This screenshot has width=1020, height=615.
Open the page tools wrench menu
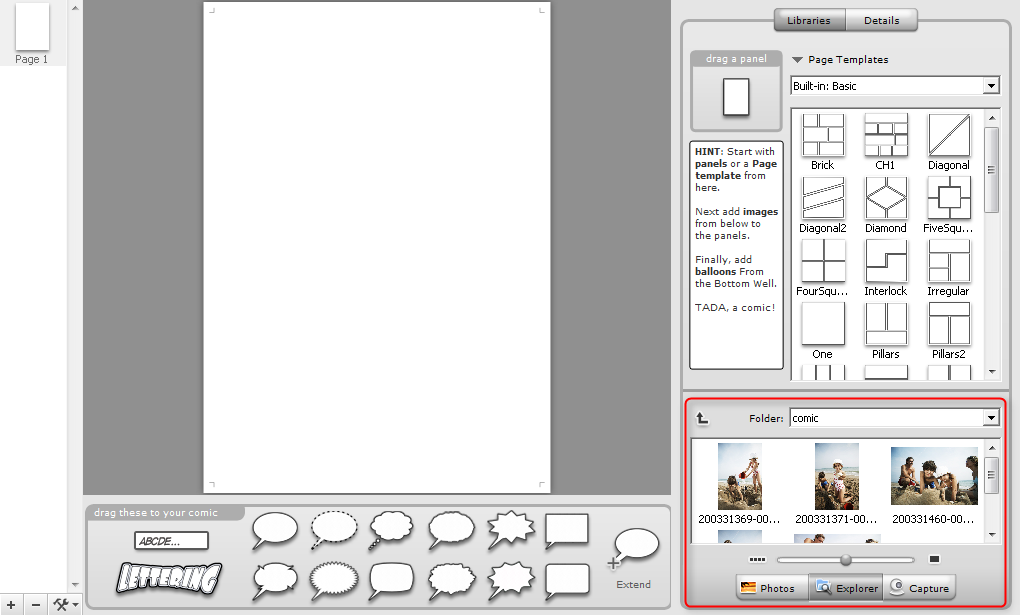pyautogui.click(x=65, y=605)
